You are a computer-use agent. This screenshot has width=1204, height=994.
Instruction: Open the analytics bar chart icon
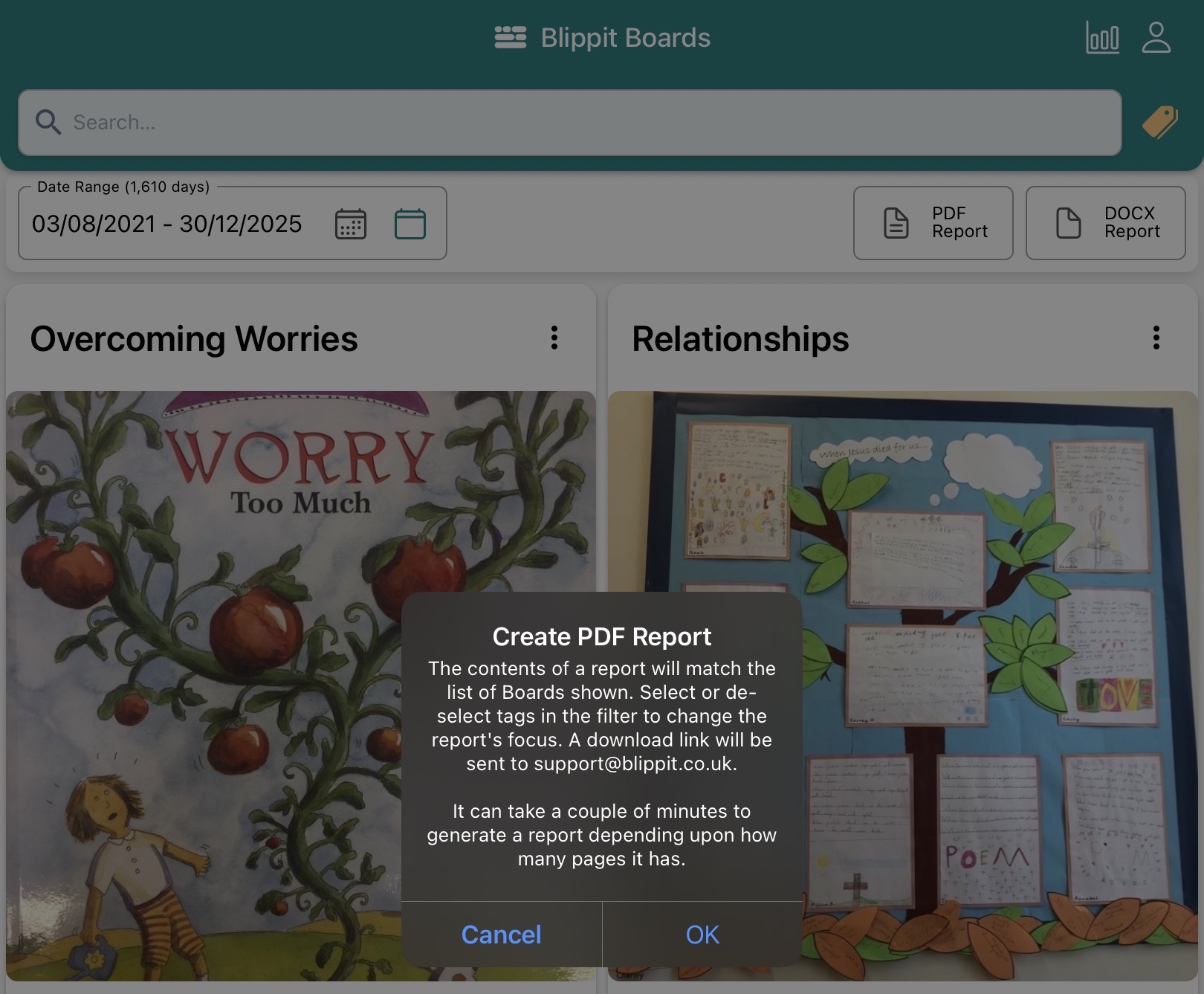coord(1102,37)
